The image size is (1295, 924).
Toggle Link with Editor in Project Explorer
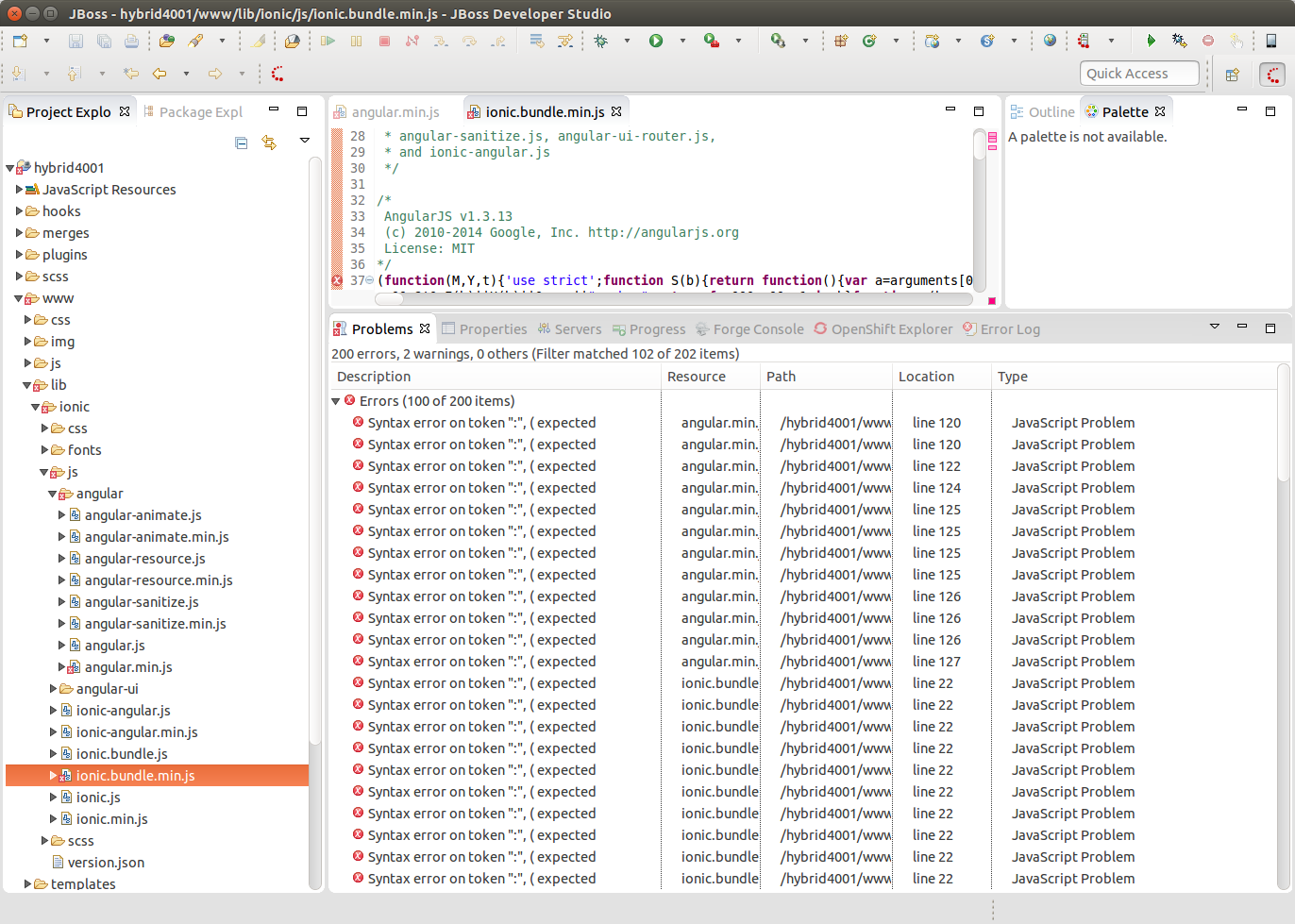click(x=269, y=143)
